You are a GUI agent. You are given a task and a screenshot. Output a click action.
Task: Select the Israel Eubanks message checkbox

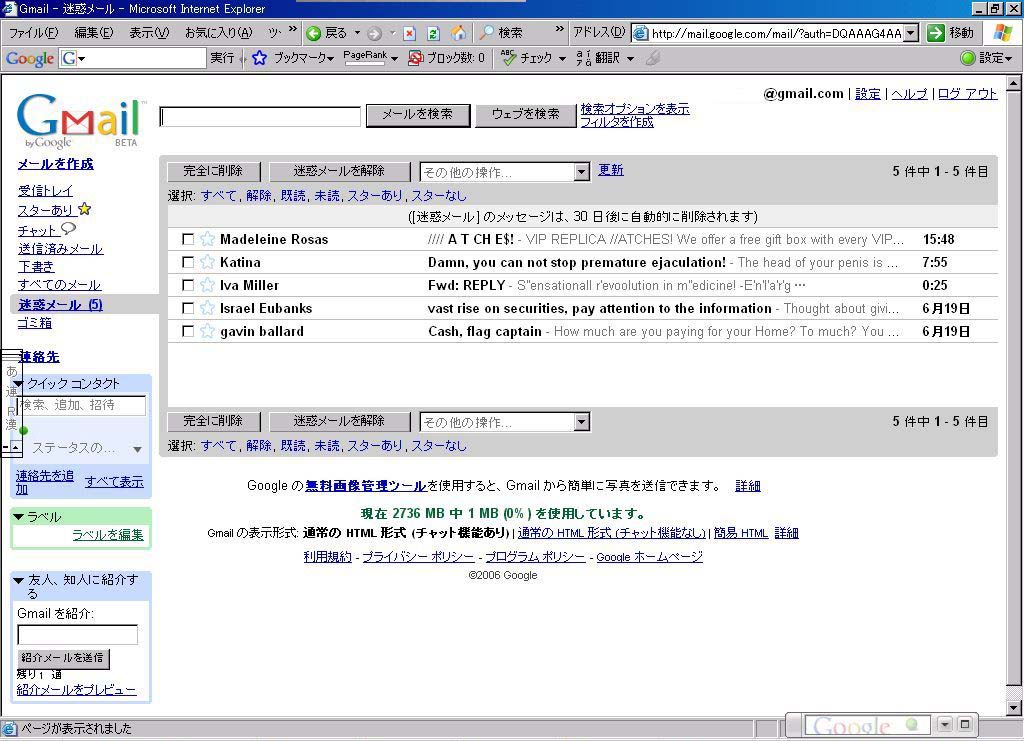pyautogui.click(x=188, y=308)
